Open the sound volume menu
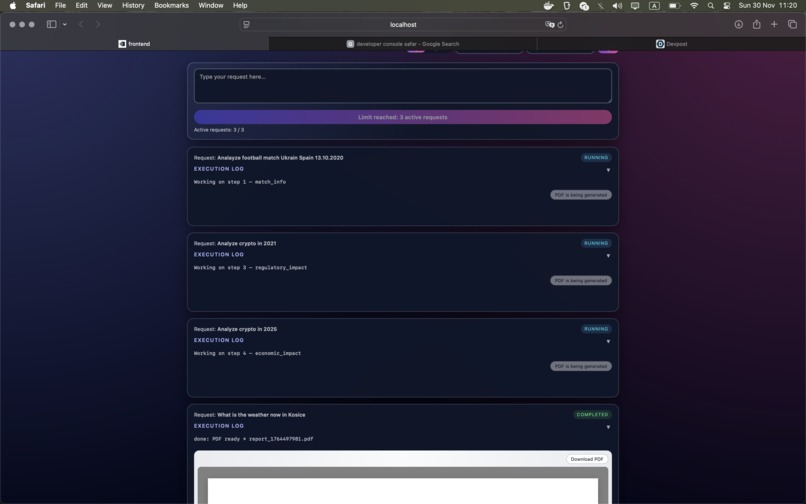Viewport: 806px width, 504px height. pos(617,6)
